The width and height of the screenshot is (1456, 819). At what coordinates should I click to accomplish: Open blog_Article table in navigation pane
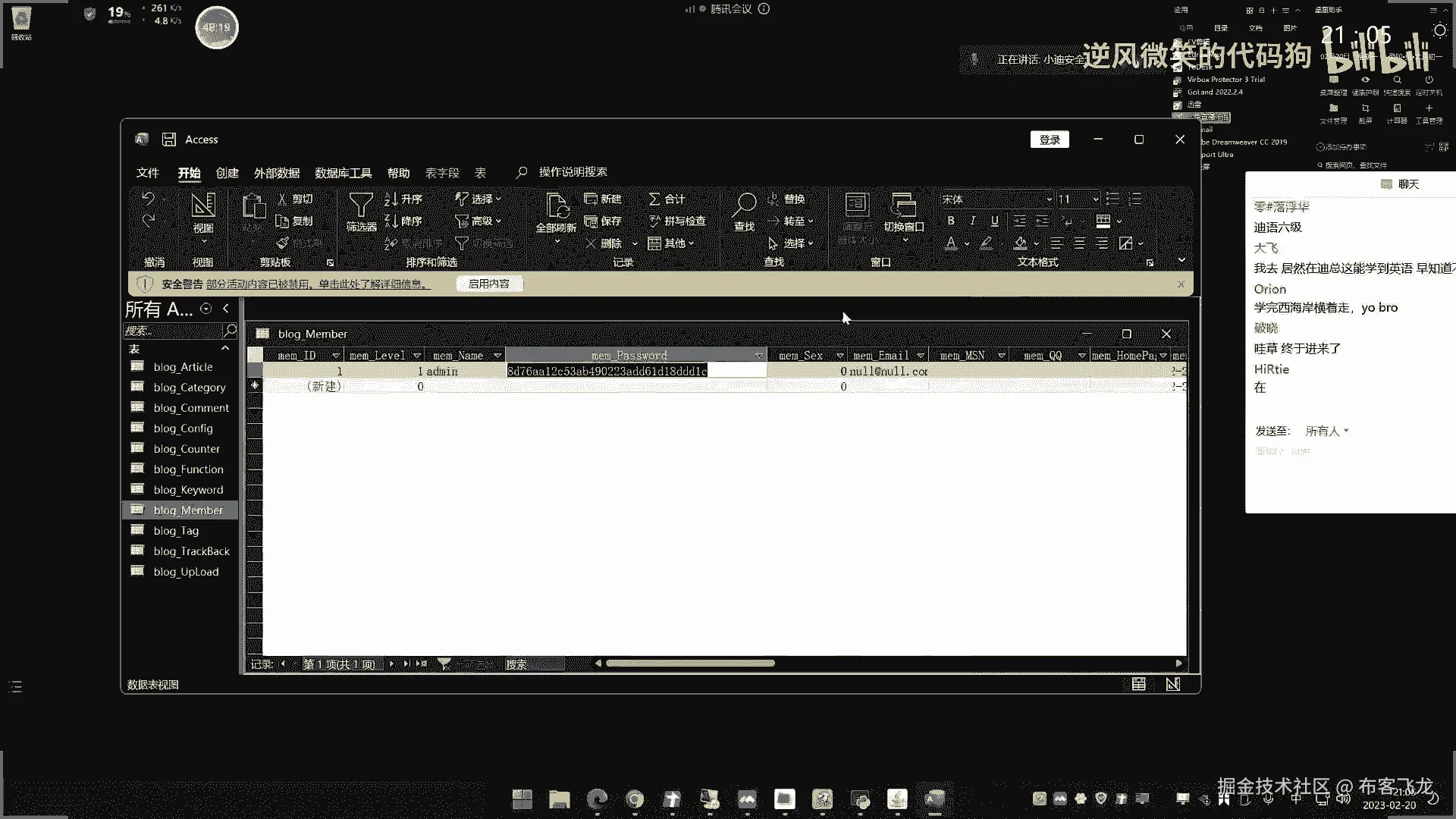183,367
